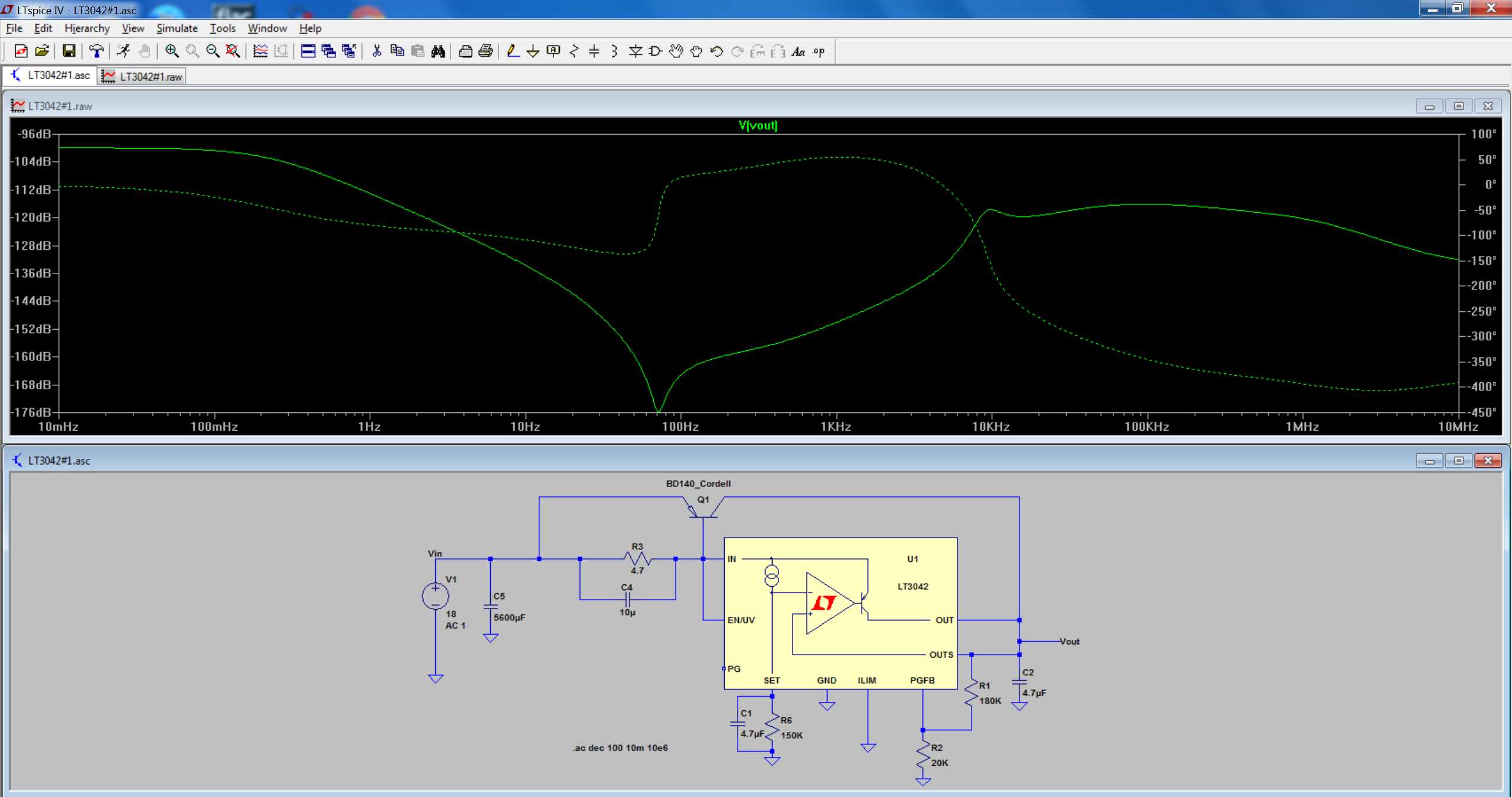Viewport: 1512px width, 797px height.
Task: Select the Drag fist tool
Action: coord(696,51)
